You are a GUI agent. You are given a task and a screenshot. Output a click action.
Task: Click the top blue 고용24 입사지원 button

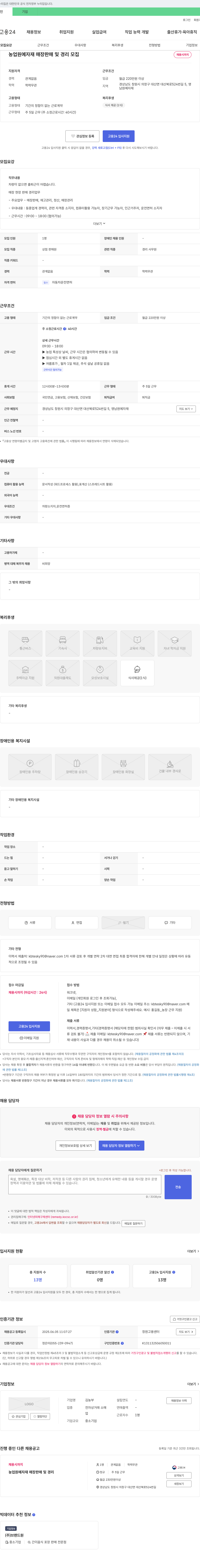(x=118, y=136)
